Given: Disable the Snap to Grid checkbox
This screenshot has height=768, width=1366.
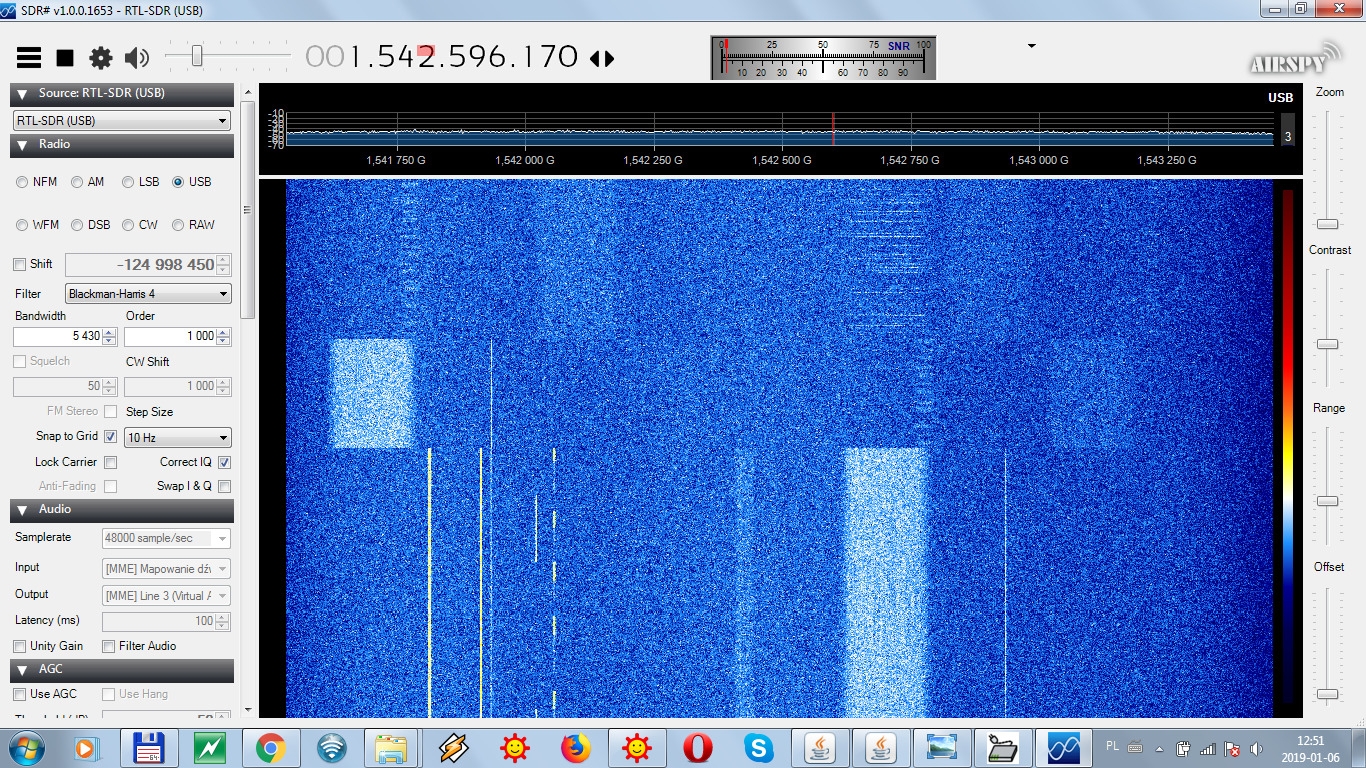Looking at the screenshot, I should [111, 437].
